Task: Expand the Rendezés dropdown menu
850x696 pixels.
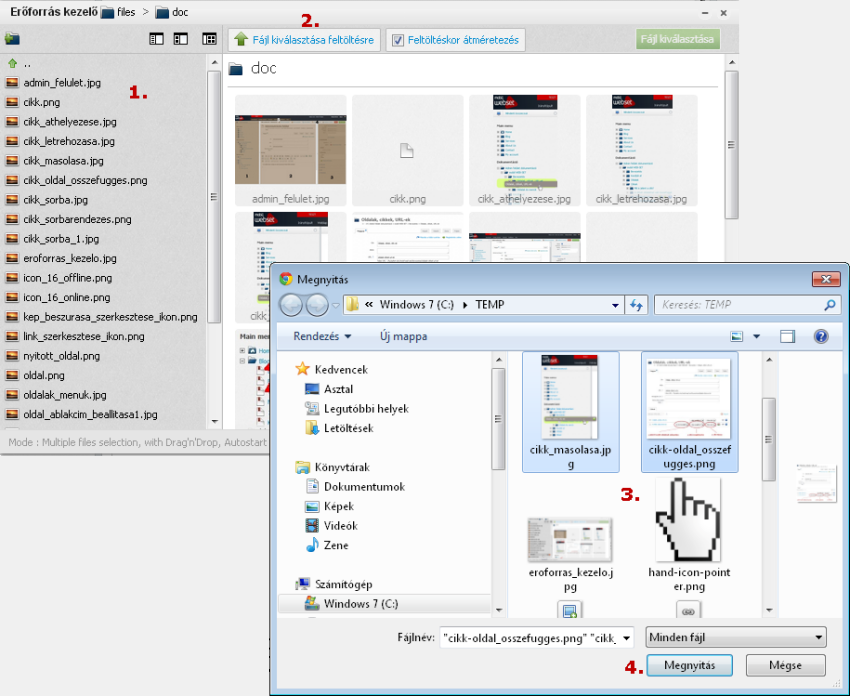Action: click(320, 337)
